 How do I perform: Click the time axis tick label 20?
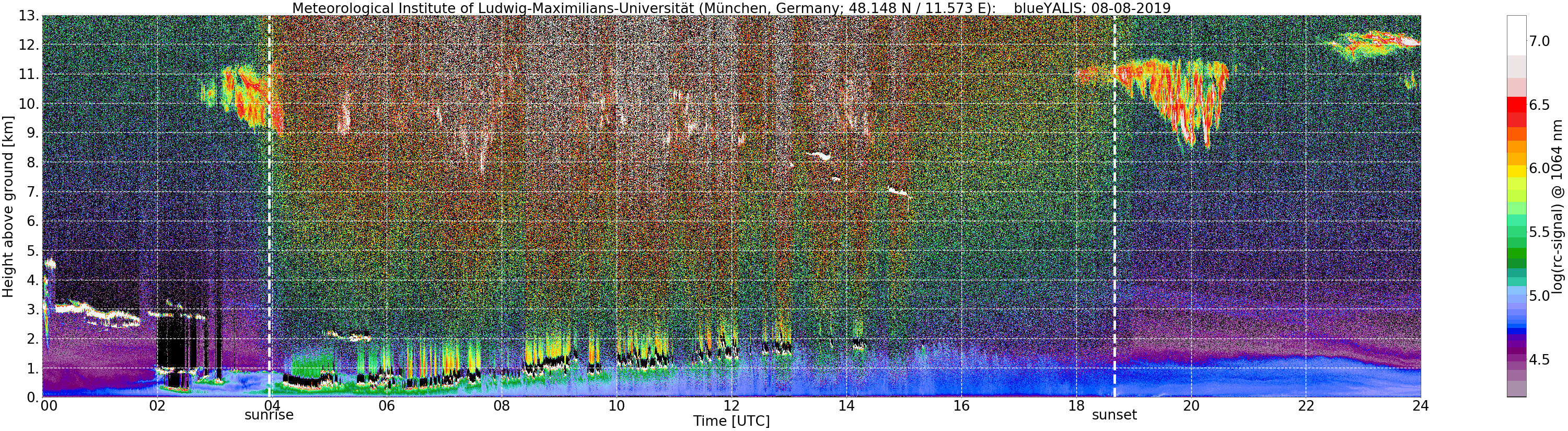1191,405
